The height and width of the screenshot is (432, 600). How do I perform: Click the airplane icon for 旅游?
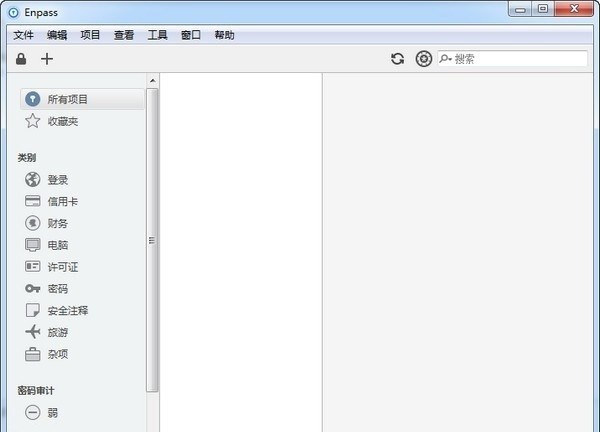33,332
